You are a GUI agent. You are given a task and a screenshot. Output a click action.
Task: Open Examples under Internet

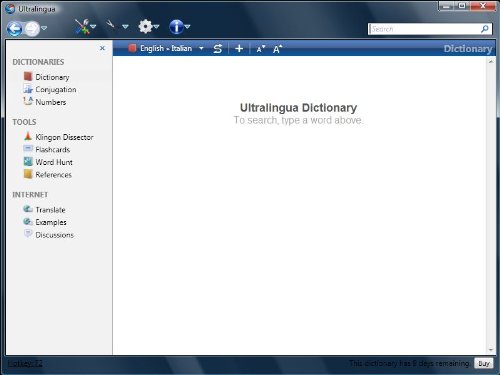point(51,222)
